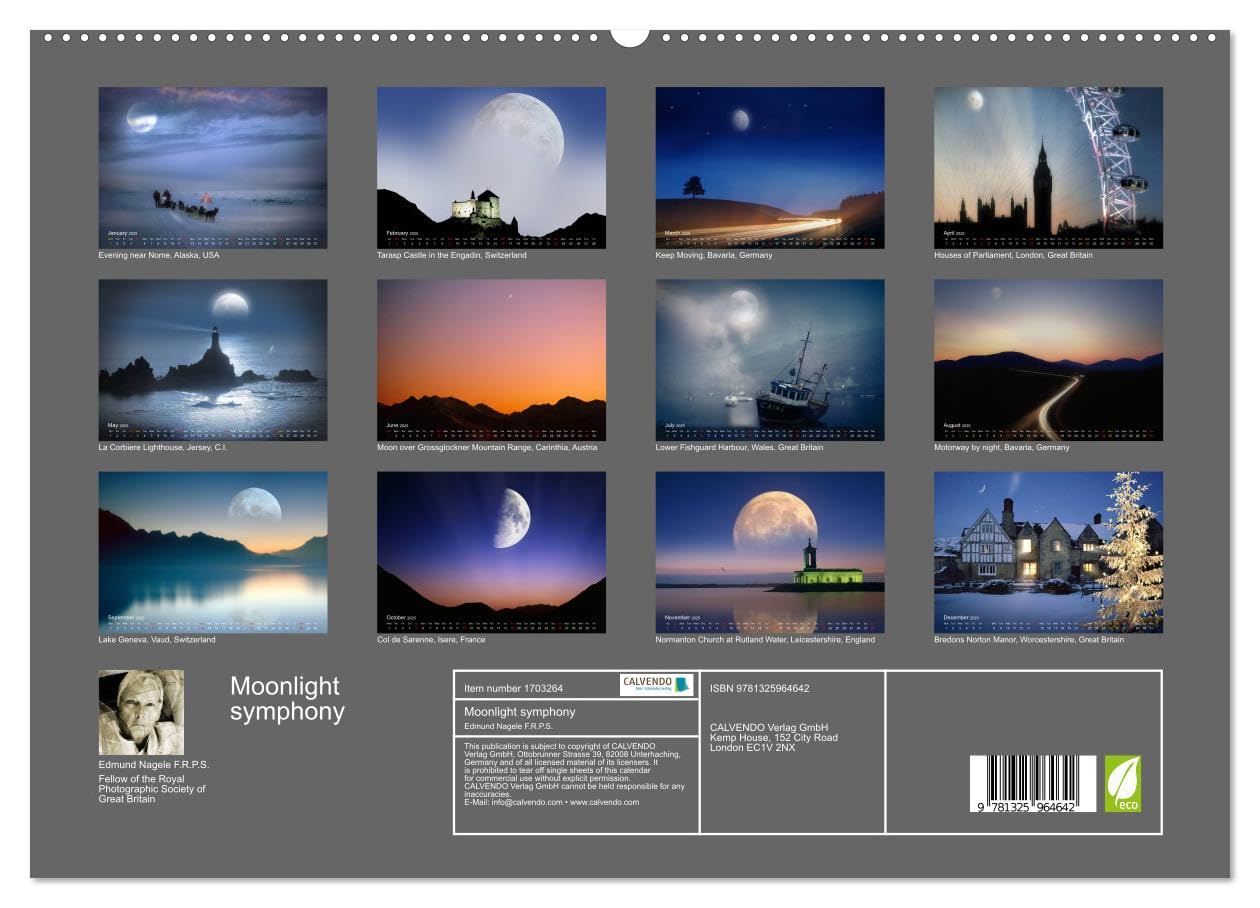Open the Tarasp Castle February image

[x=491, y=168]
